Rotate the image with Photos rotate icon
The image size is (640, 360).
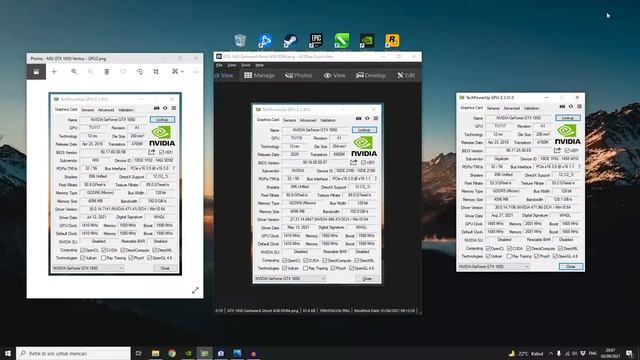(140, 72)
